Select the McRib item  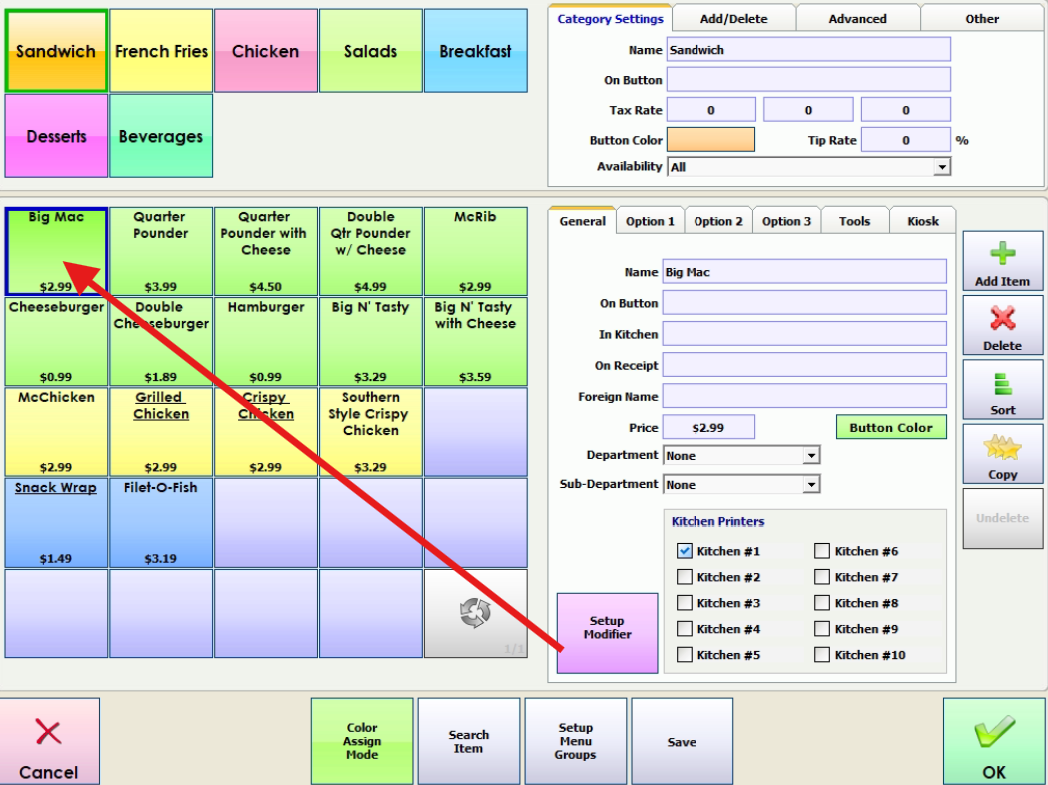(475, 251)
